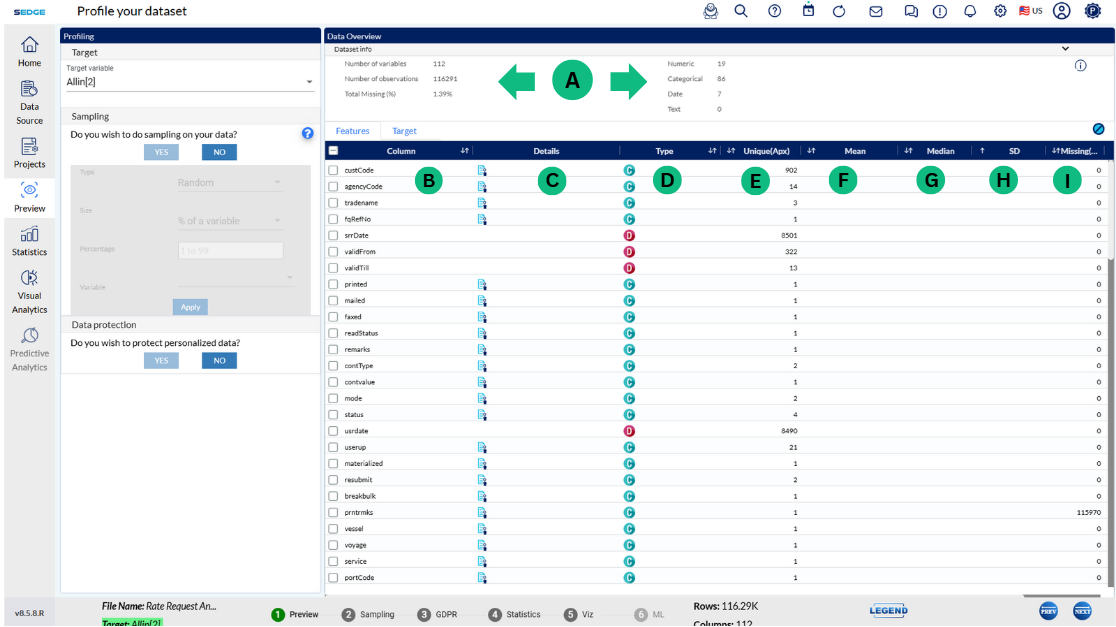Image resolution: width=1116 pixels, height=627 pixels.
Task: Open notifications bell icon
Action: [x=969, y=11]
